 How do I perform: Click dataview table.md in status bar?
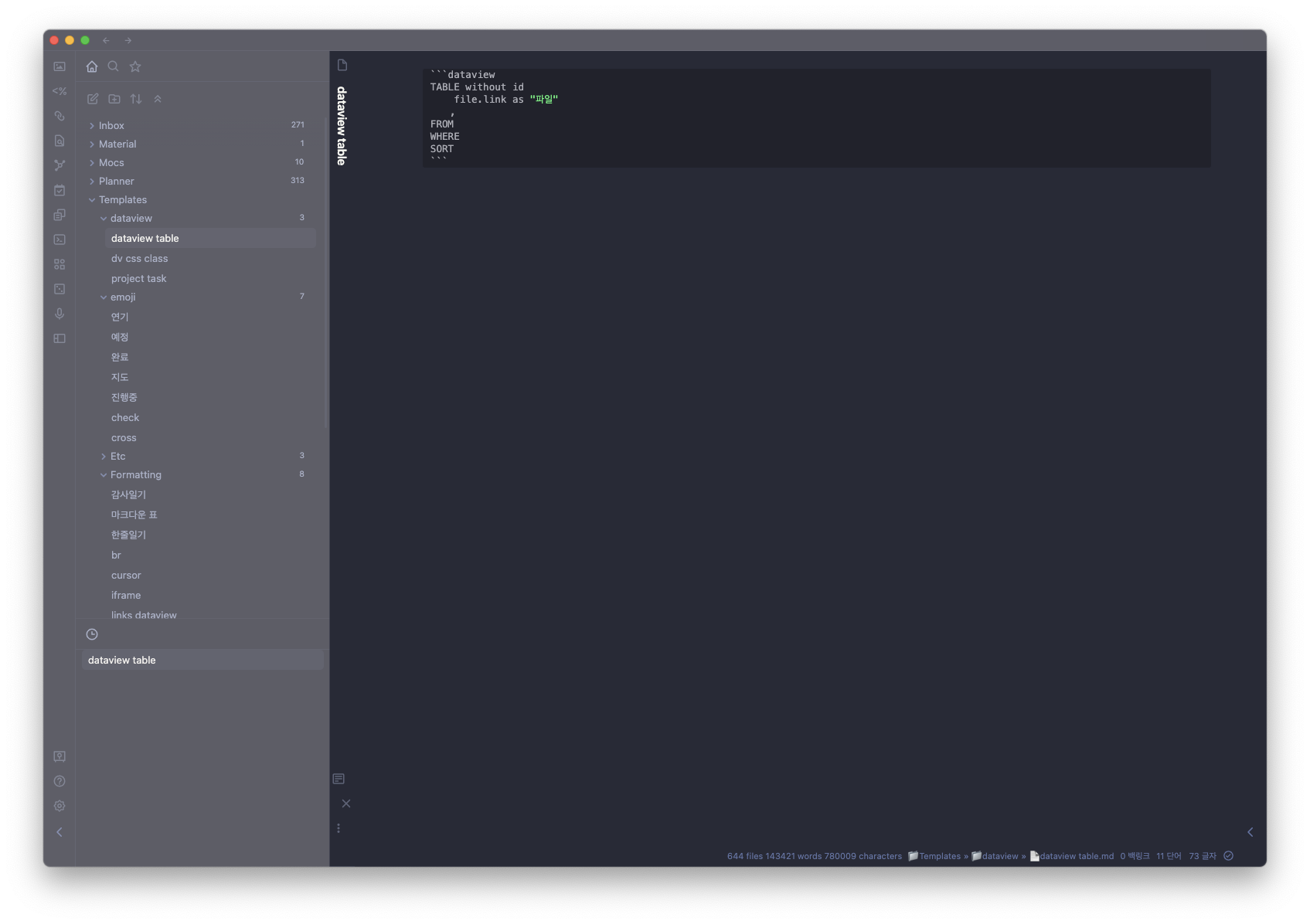pos(1072,856)
